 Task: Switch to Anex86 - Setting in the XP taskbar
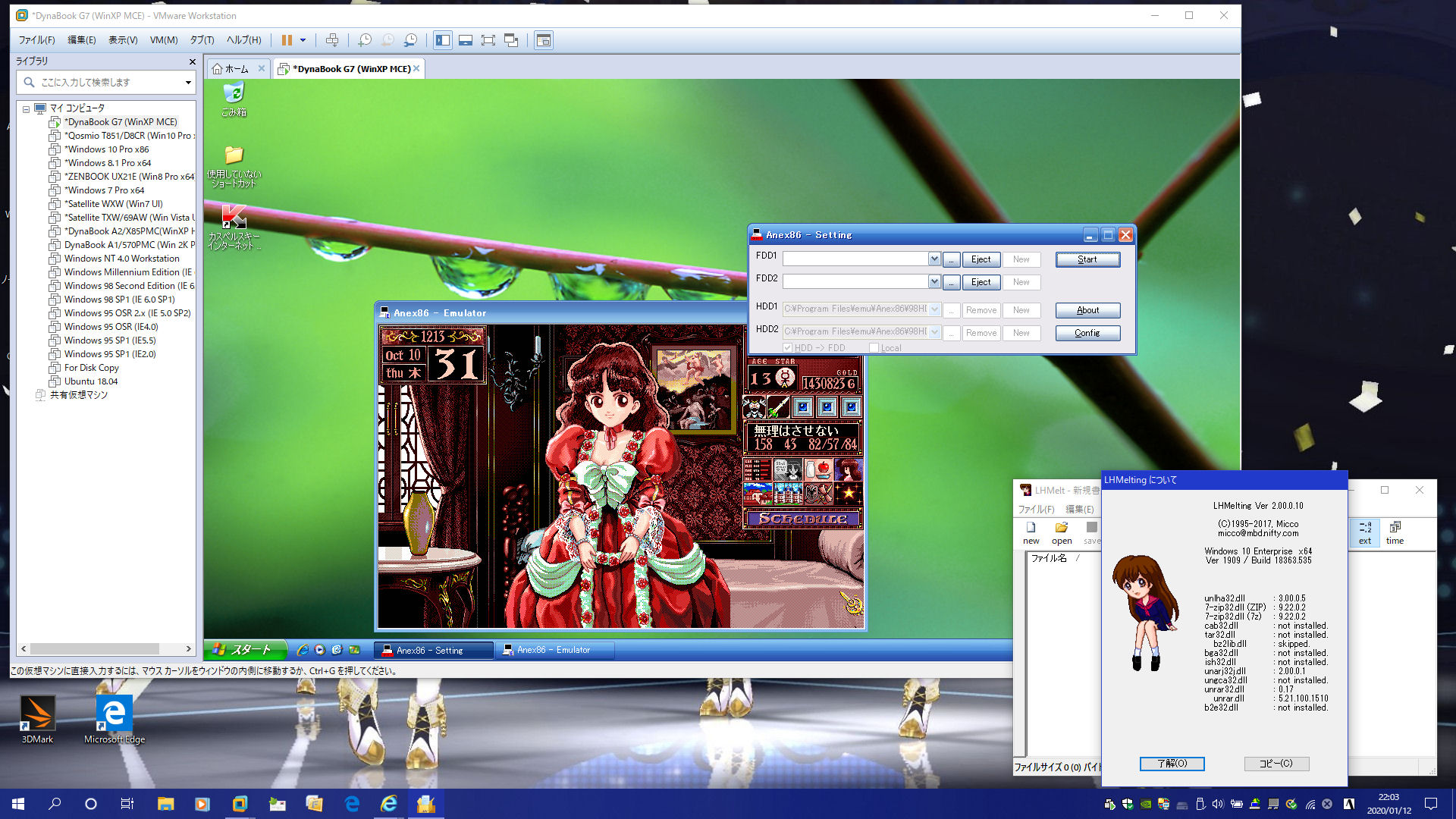(x=433, y=650)
